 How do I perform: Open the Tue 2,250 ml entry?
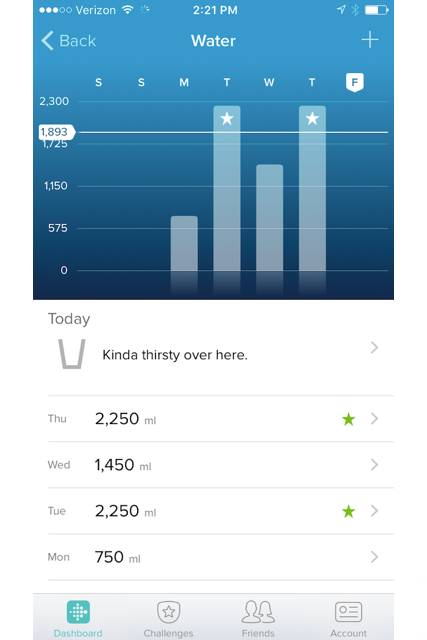(221, 511)
